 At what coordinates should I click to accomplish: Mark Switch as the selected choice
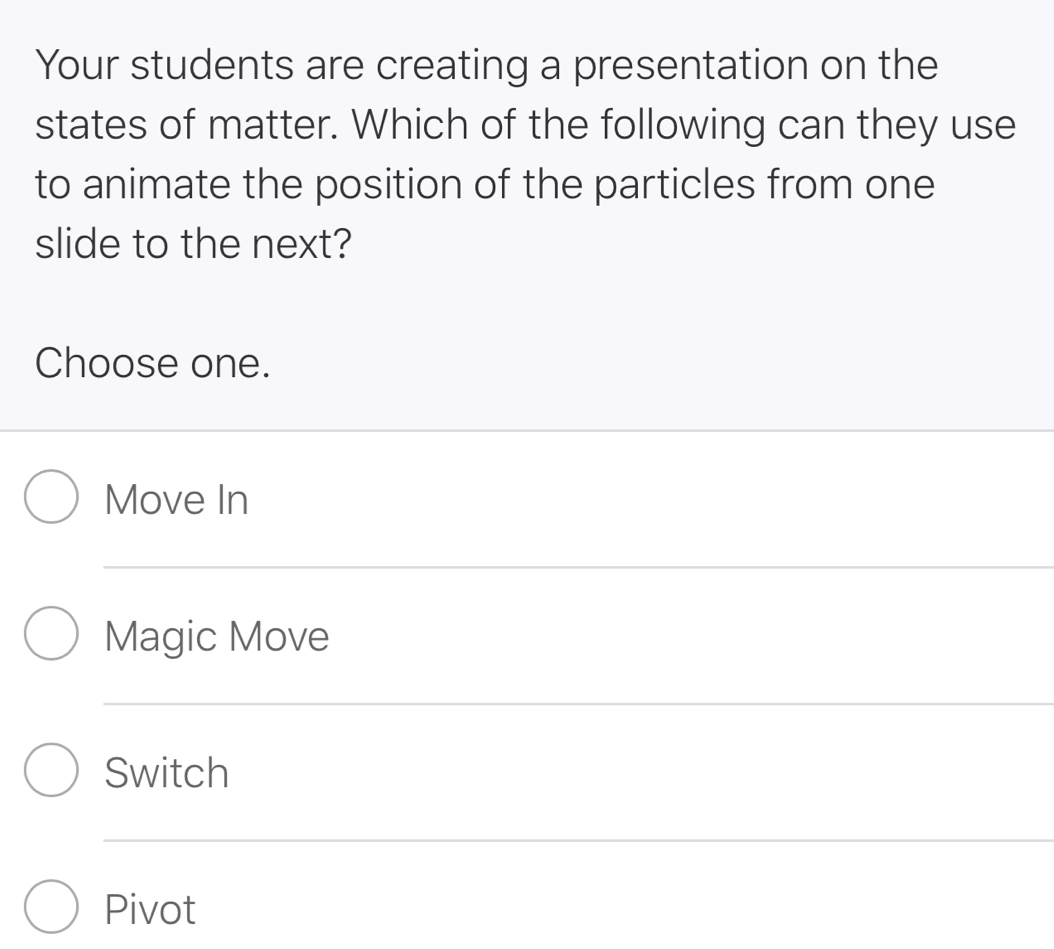(x=166, y=772)
